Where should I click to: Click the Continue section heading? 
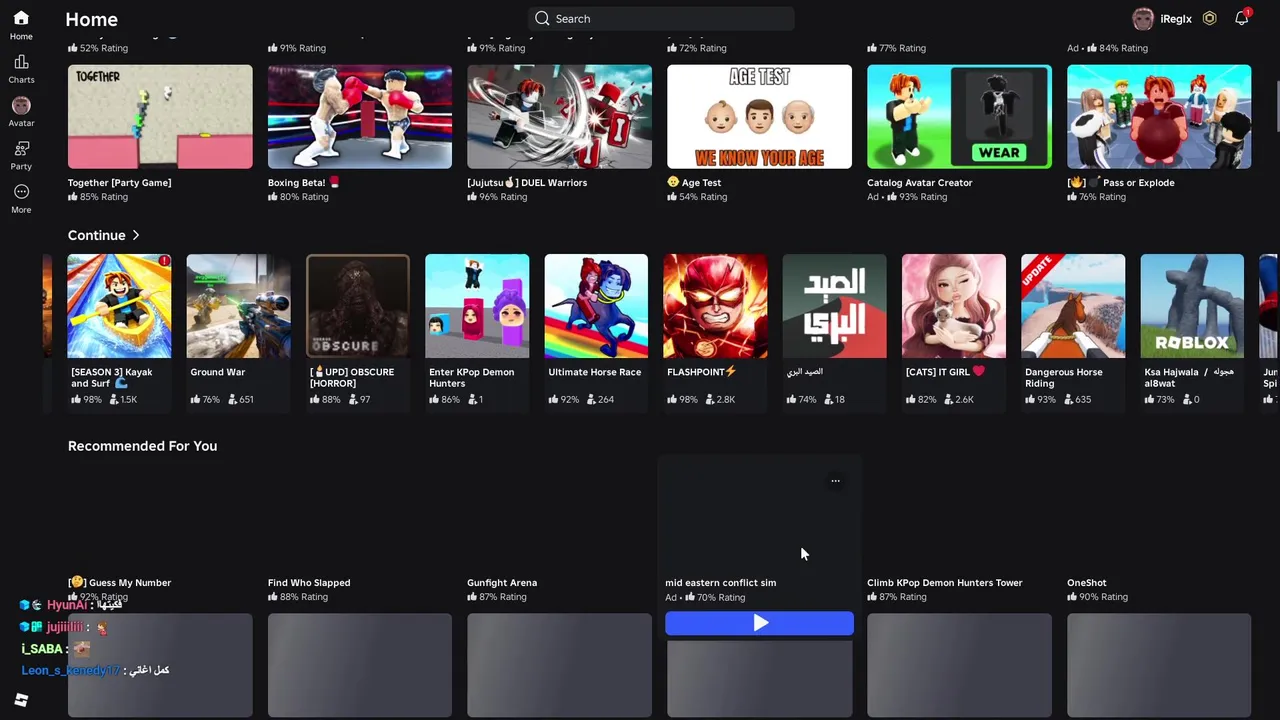(x=96, y=235)
